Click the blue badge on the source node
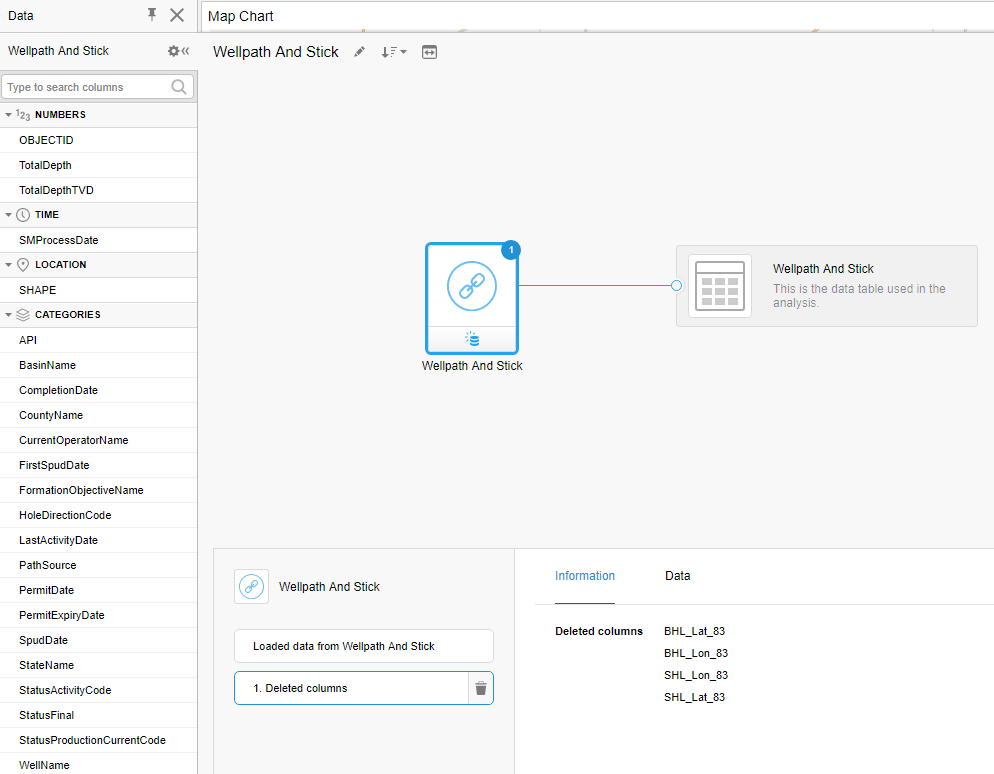This screenshot has width=994, height=774. tap(511, 250)
